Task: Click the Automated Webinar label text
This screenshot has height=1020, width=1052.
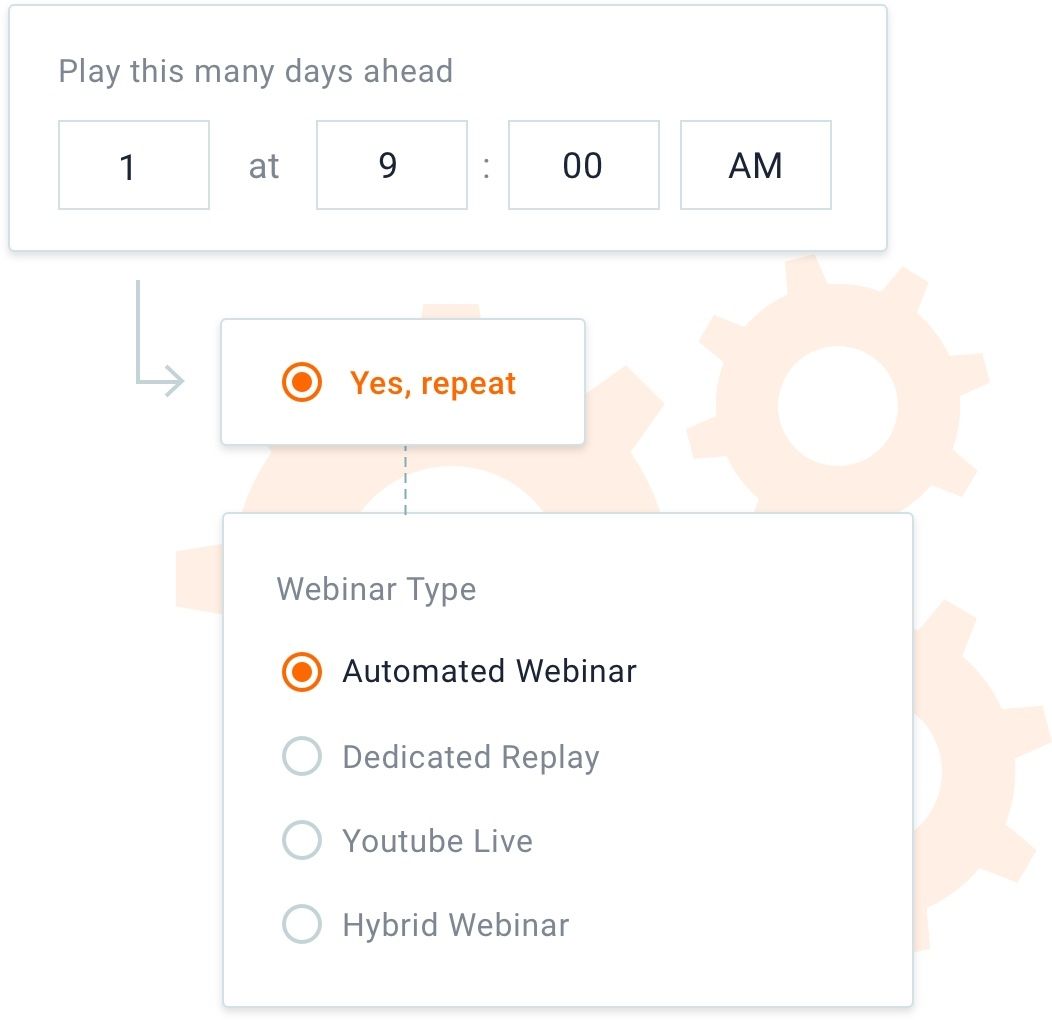Action: click(x=489, y=671)
